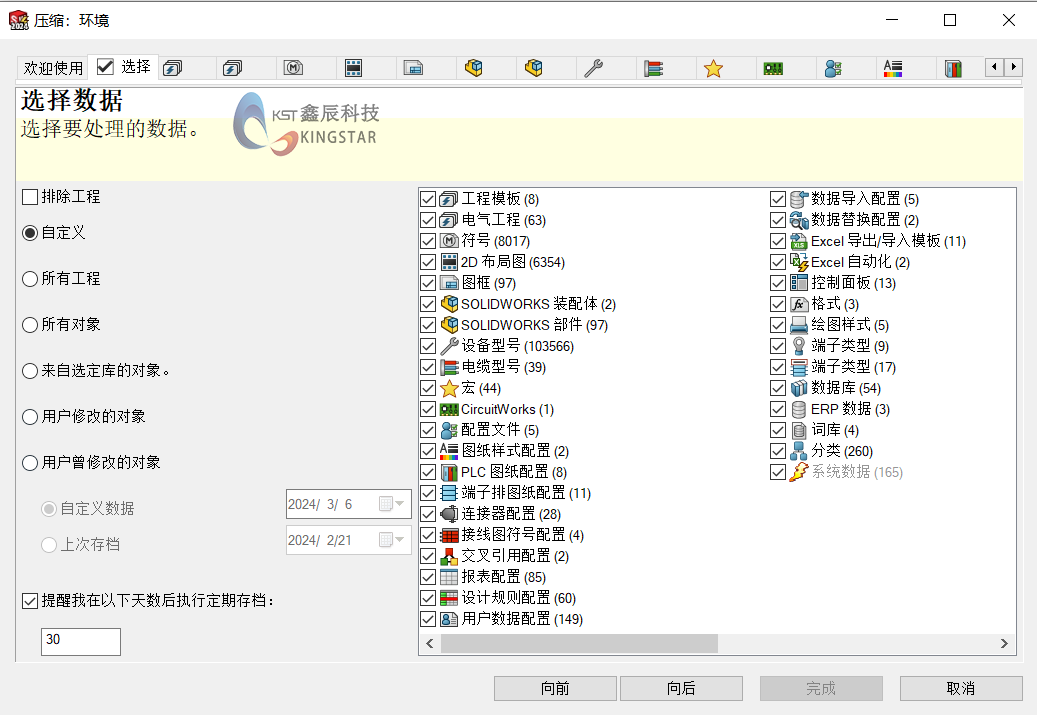Select the 所有工程 radio button
Image resolution: width=1037 pixels, height=715 pixels.
[x=30, y=279]
